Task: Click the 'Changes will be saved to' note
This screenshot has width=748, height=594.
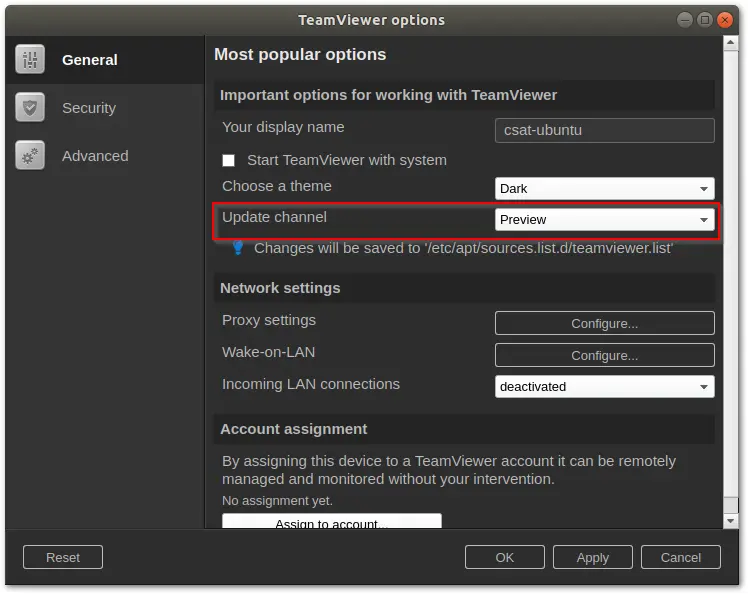Action: tap(463, 248)
